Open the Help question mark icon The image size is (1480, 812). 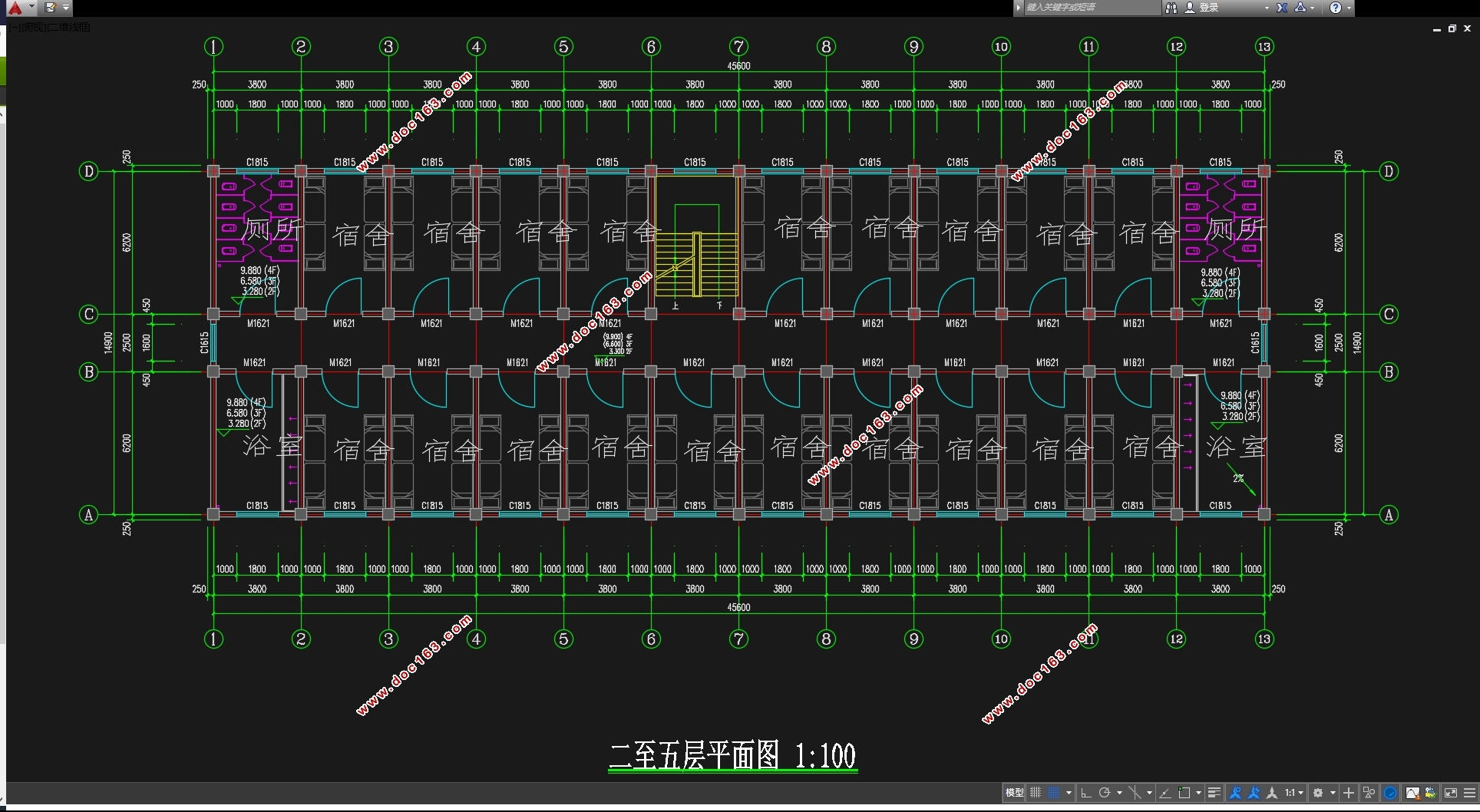[x=1336, y=8]
